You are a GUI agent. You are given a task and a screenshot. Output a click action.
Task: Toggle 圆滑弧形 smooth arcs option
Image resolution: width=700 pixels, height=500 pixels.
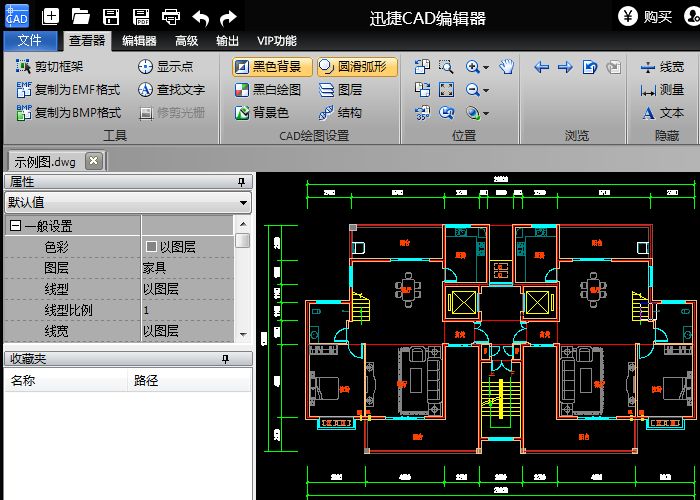(x=357, y=67)
